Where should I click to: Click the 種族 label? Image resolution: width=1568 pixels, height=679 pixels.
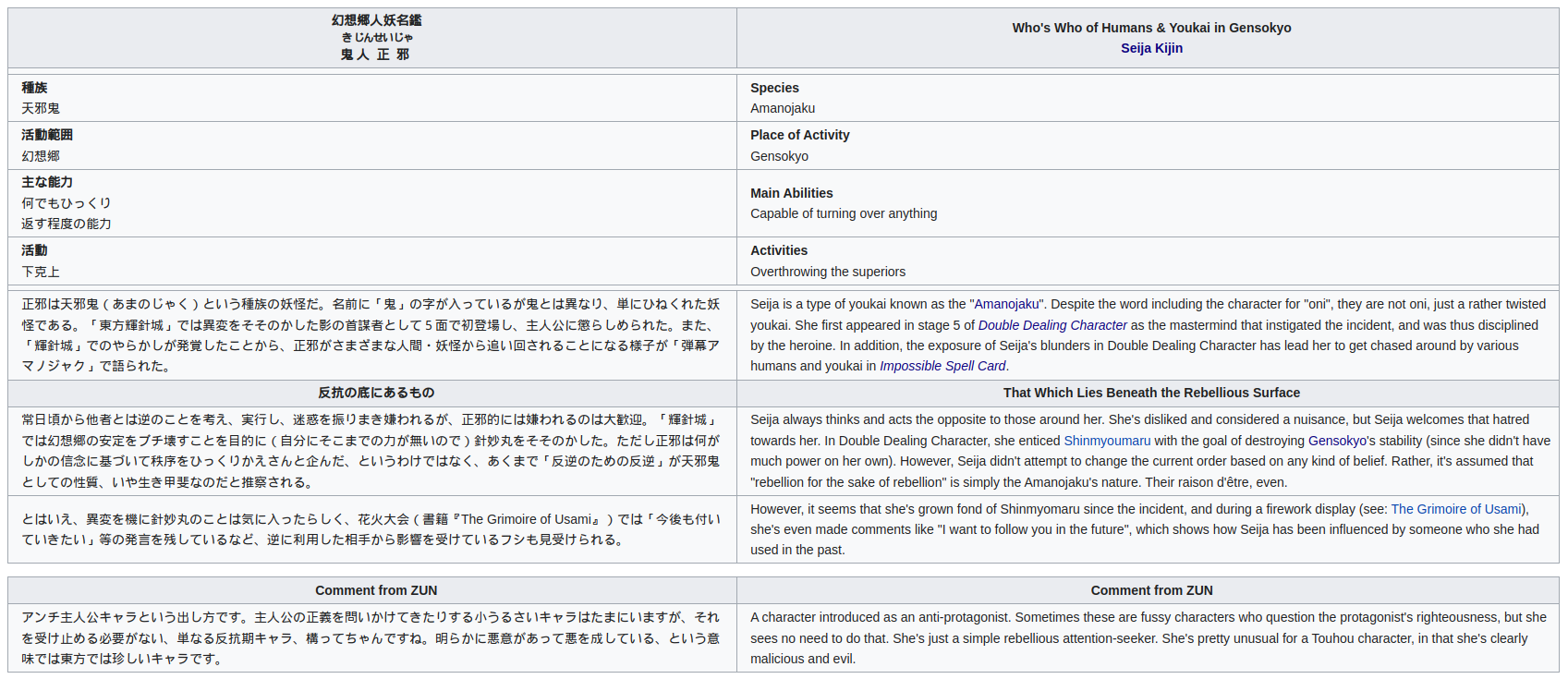(x=34, y=88)
